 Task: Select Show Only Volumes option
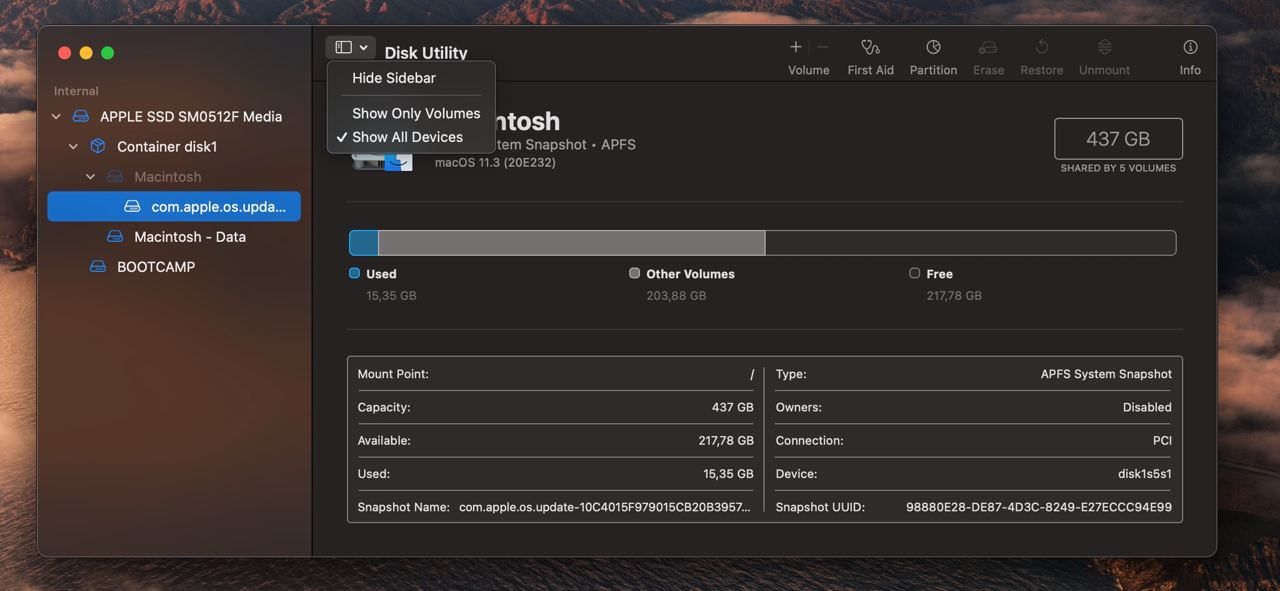tap(416, 113)
